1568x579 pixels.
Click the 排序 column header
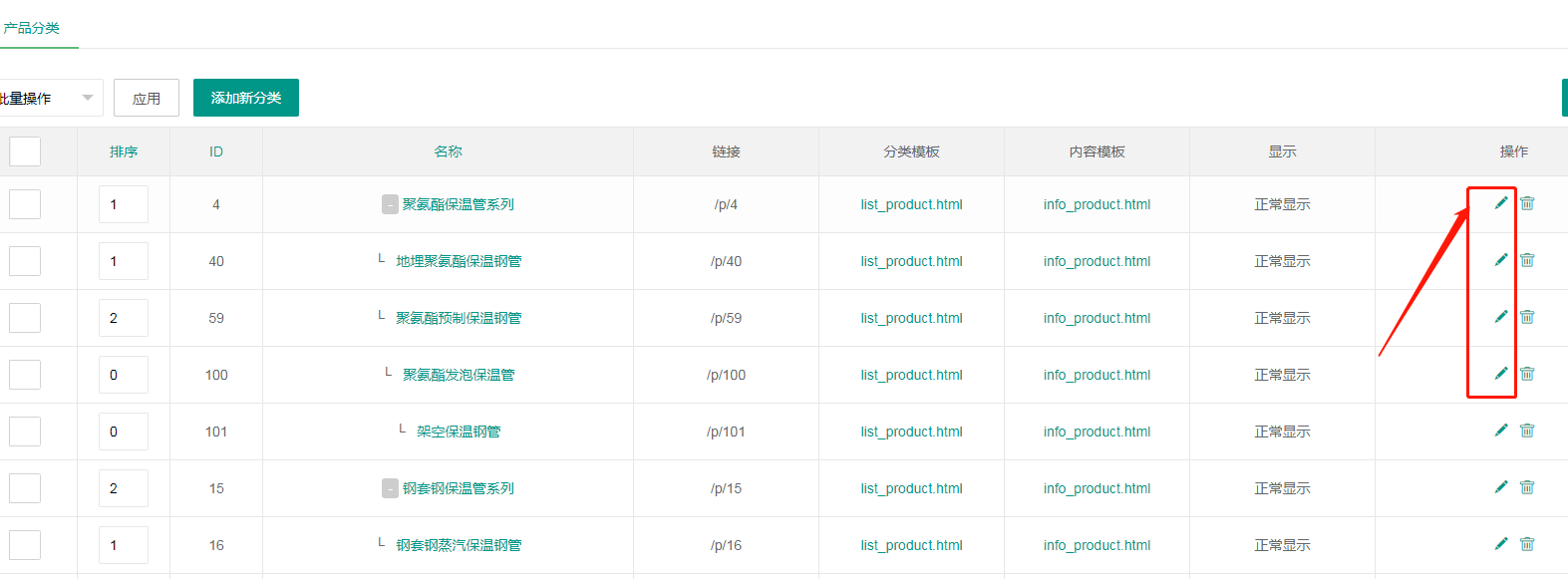(x=124, y=151)
